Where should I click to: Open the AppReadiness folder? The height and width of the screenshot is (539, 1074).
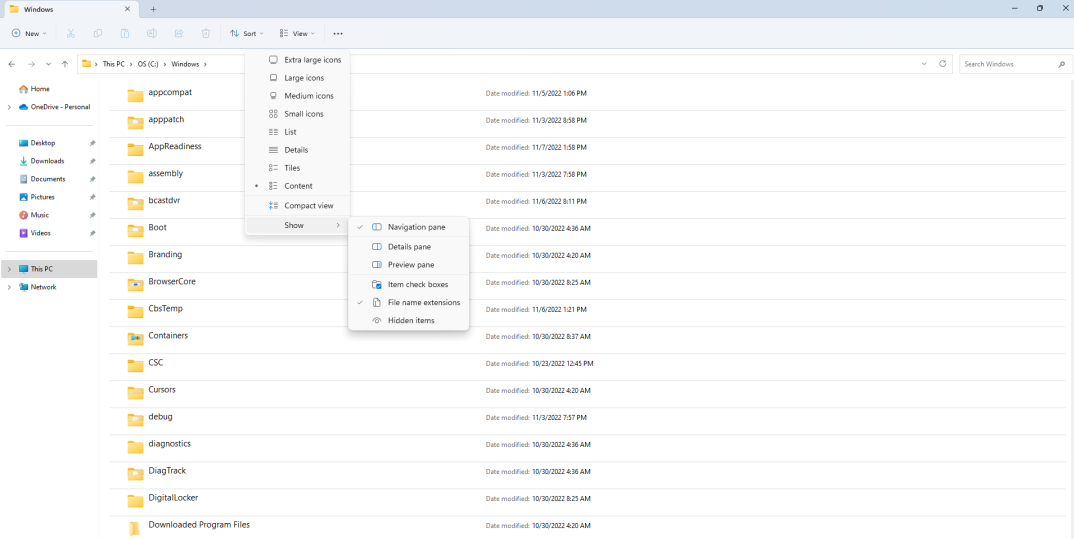point(174,147)
